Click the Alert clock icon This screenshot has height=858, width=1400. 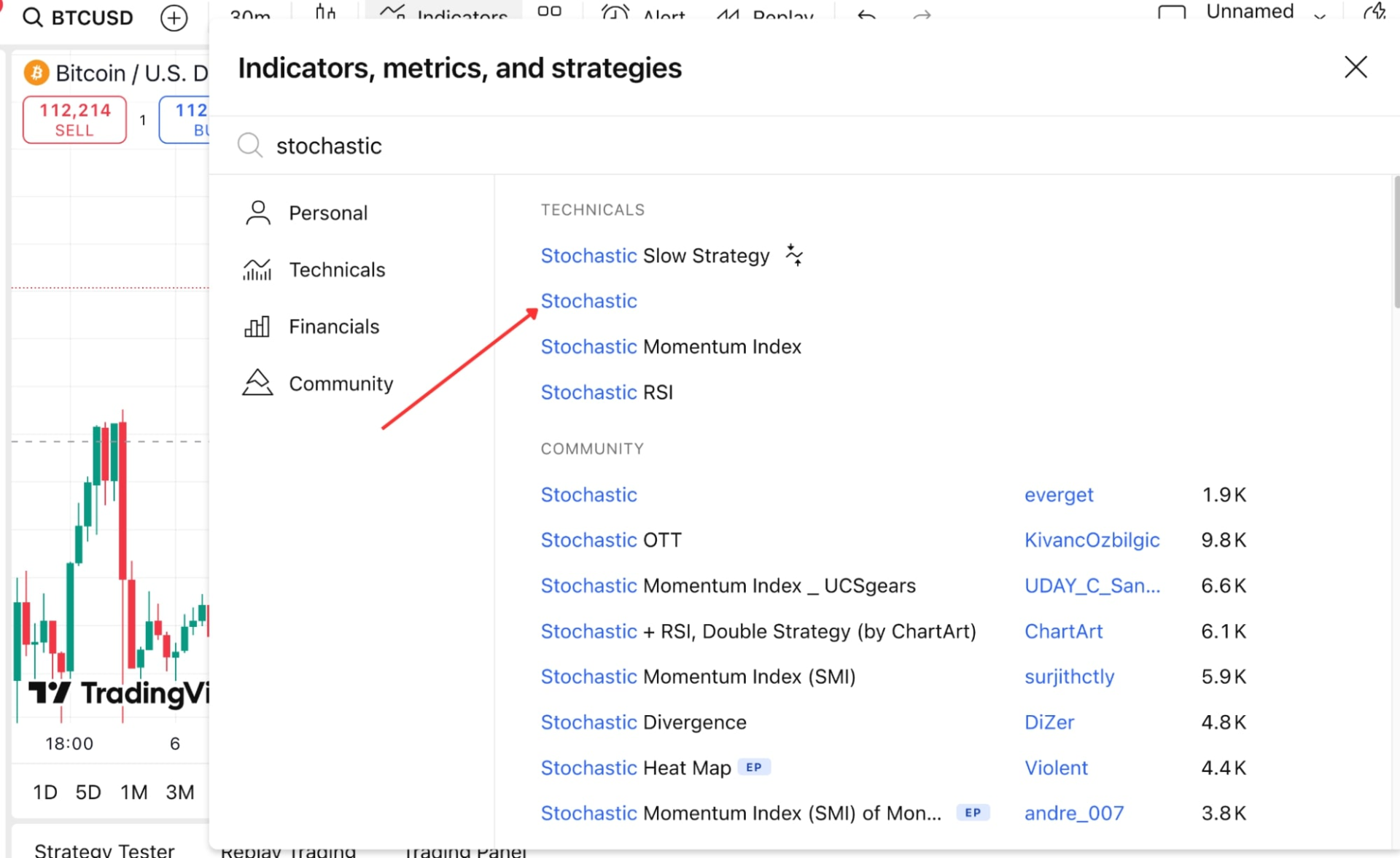(615, 14)
